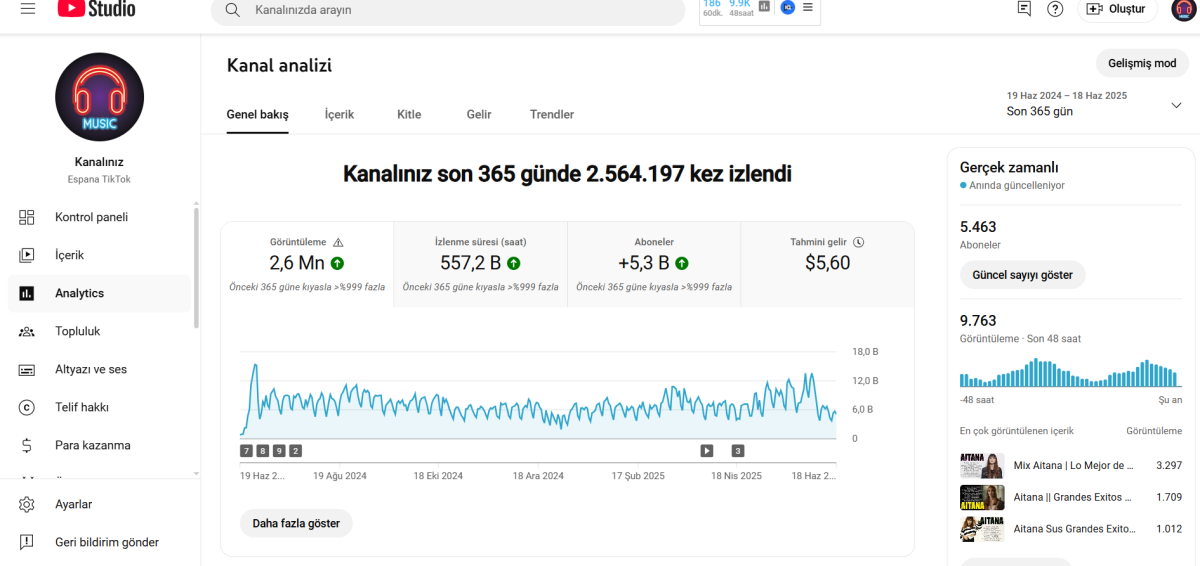Open Altyazı ve ses in sidebar
The height and width of the screenshot is (566, 1200).
pos(99,369)
